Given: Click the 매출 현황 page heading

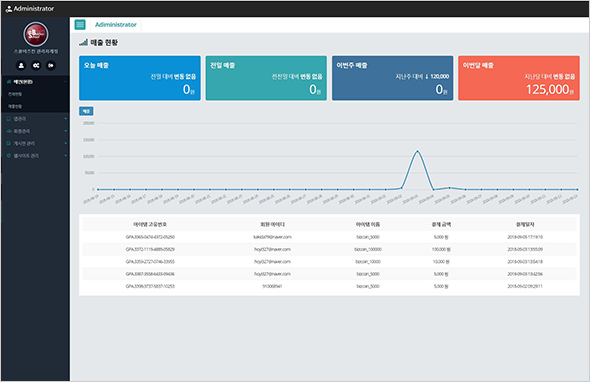Looking at the screenshot, I should (104, 43).
